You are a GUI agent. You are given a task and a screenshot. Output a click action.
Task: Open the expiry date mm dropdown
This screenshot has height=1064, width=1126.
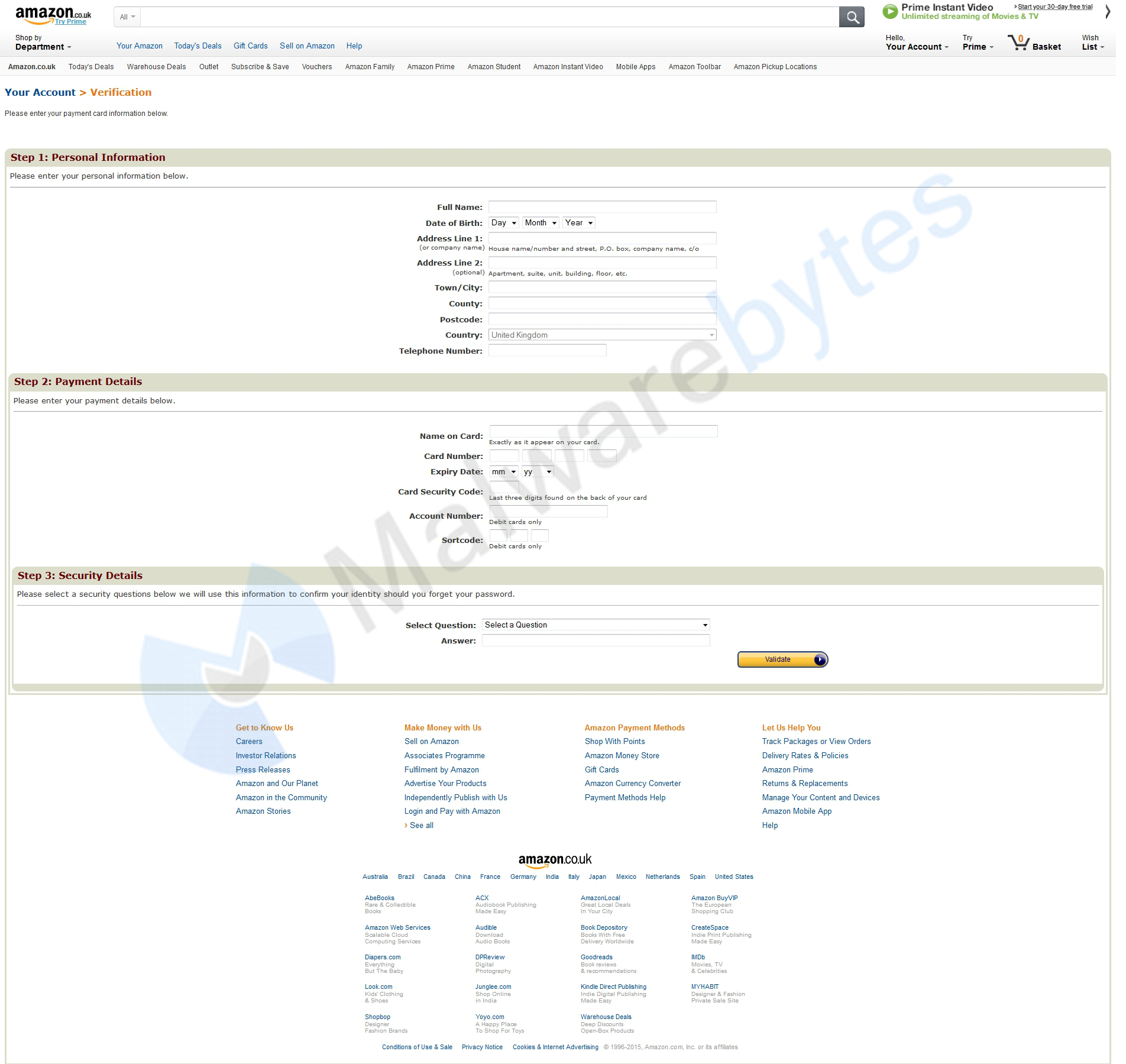coord(503,471)
